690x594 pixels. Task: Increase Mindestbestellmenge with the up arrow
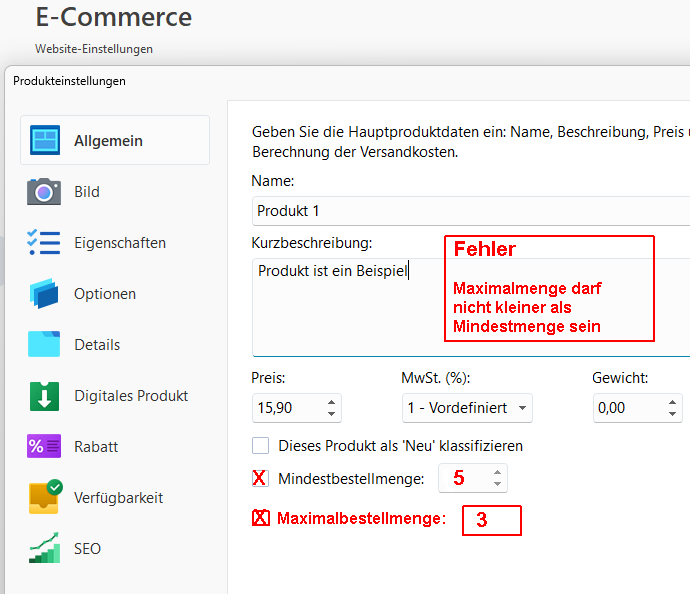498,472
